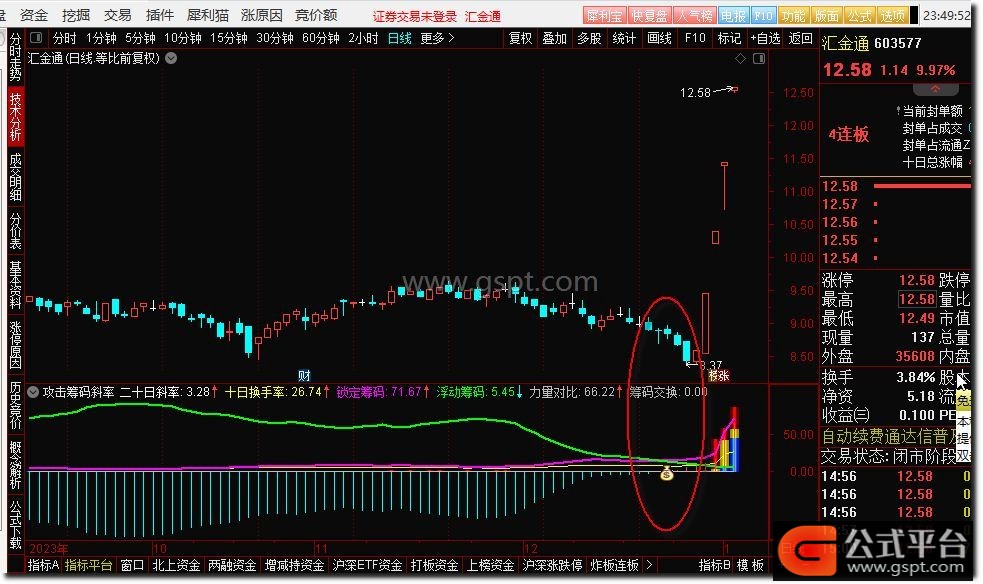Open the 公式下载 sidebar tab

pos(15,525)
